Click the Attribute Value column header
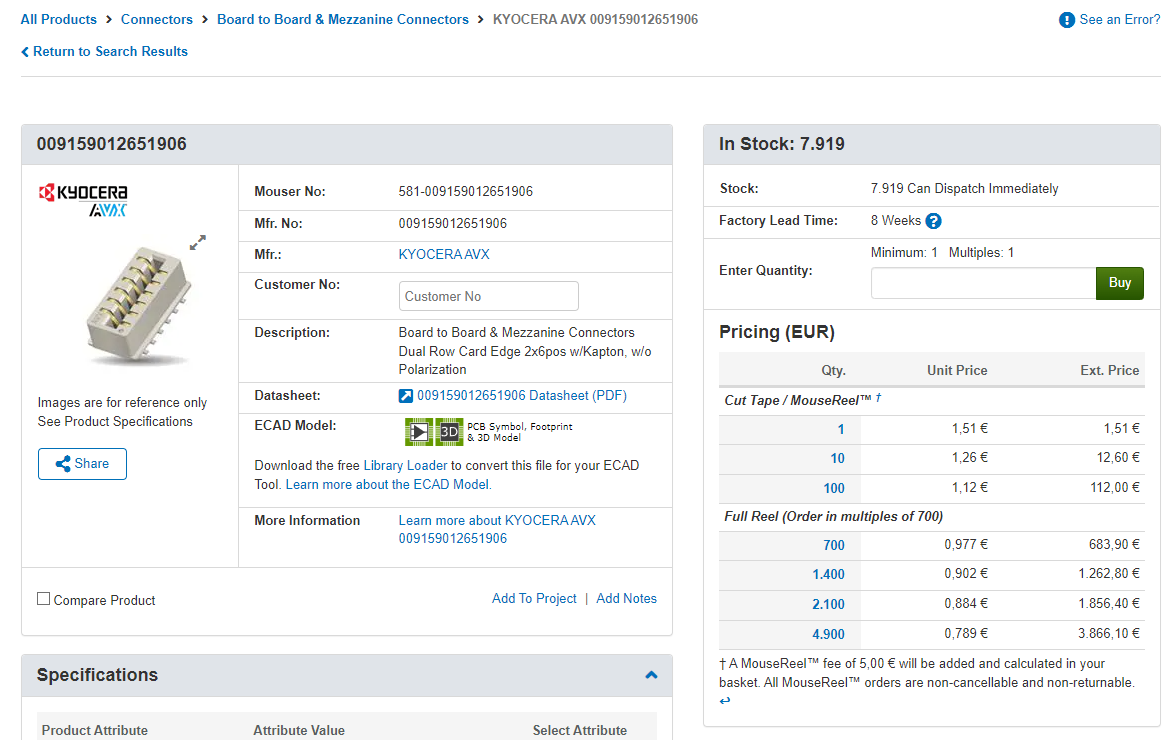The width and height of the screenshot is (1175, 740). click(x=298, y=730)
